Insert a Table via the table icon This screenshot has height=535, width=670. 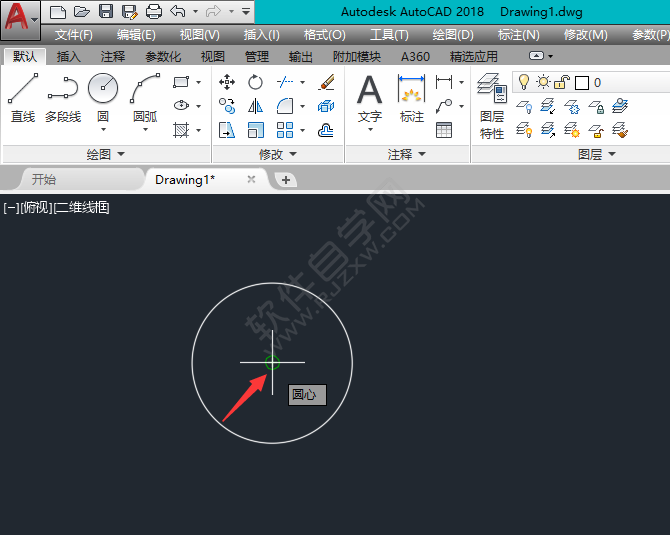tap(444, 130)
